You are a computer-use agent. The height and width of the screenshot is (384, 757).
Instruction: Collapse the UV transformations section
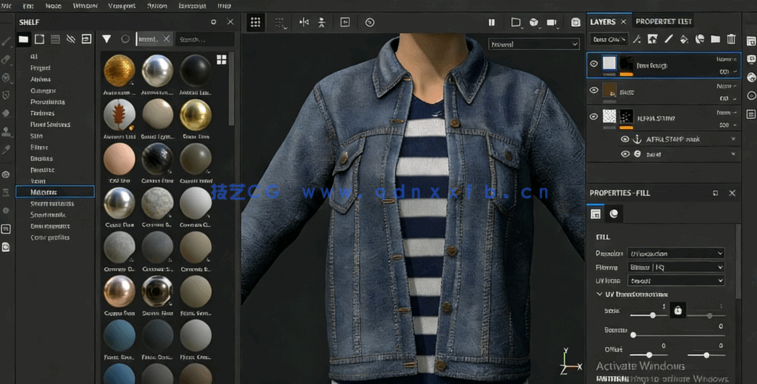pos(599,294)
